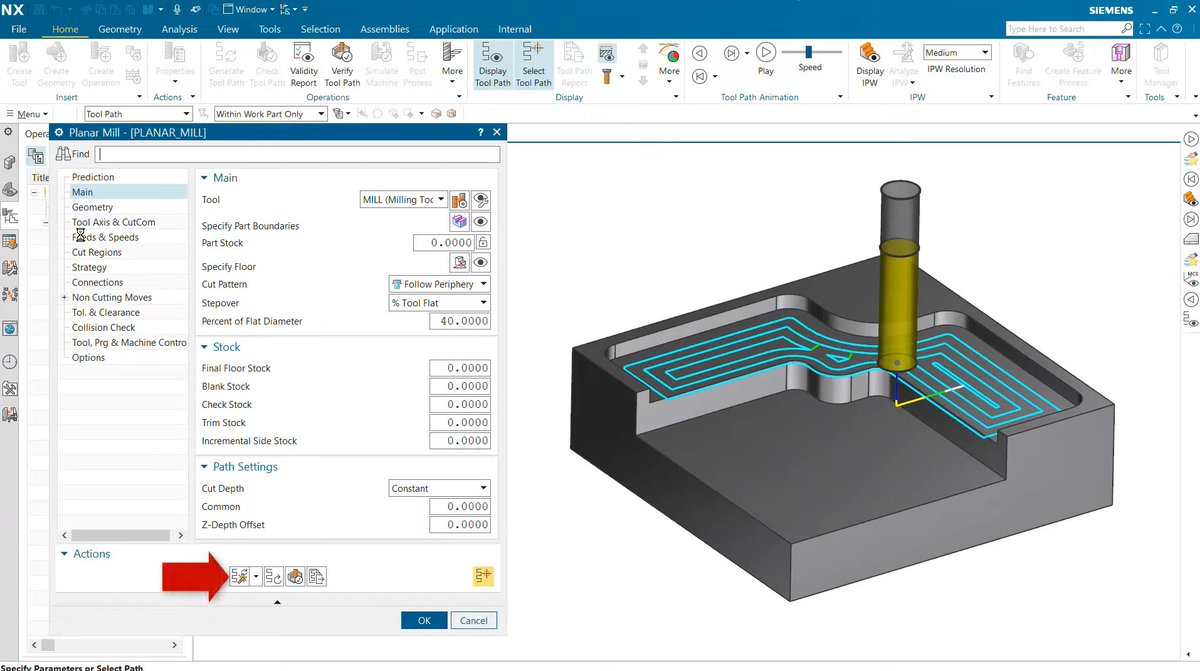Image resolution: width=1200 pixels, height=671 pixels.
Task: Open the Cut Depth Constant dropdown
Action: coord(440,488)
